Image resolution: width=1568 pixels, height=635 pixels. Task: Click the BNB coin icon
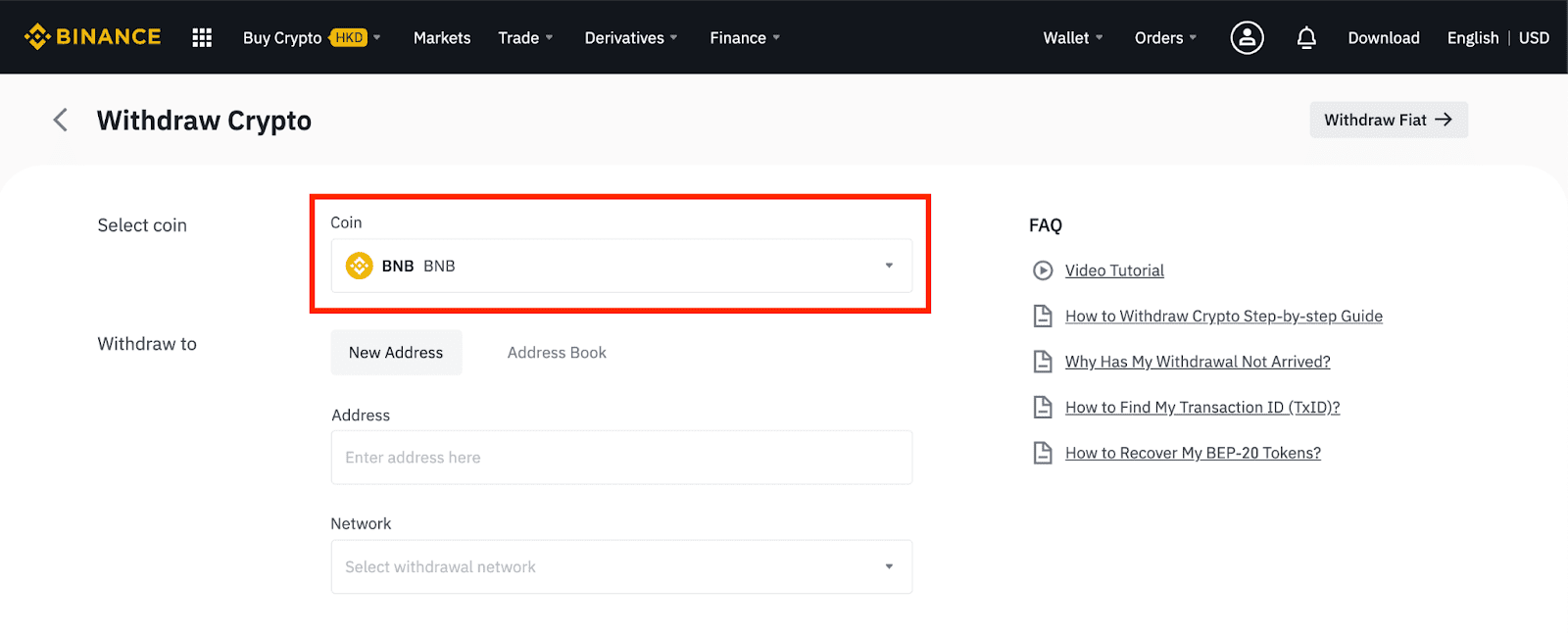[x=360, y=266]
